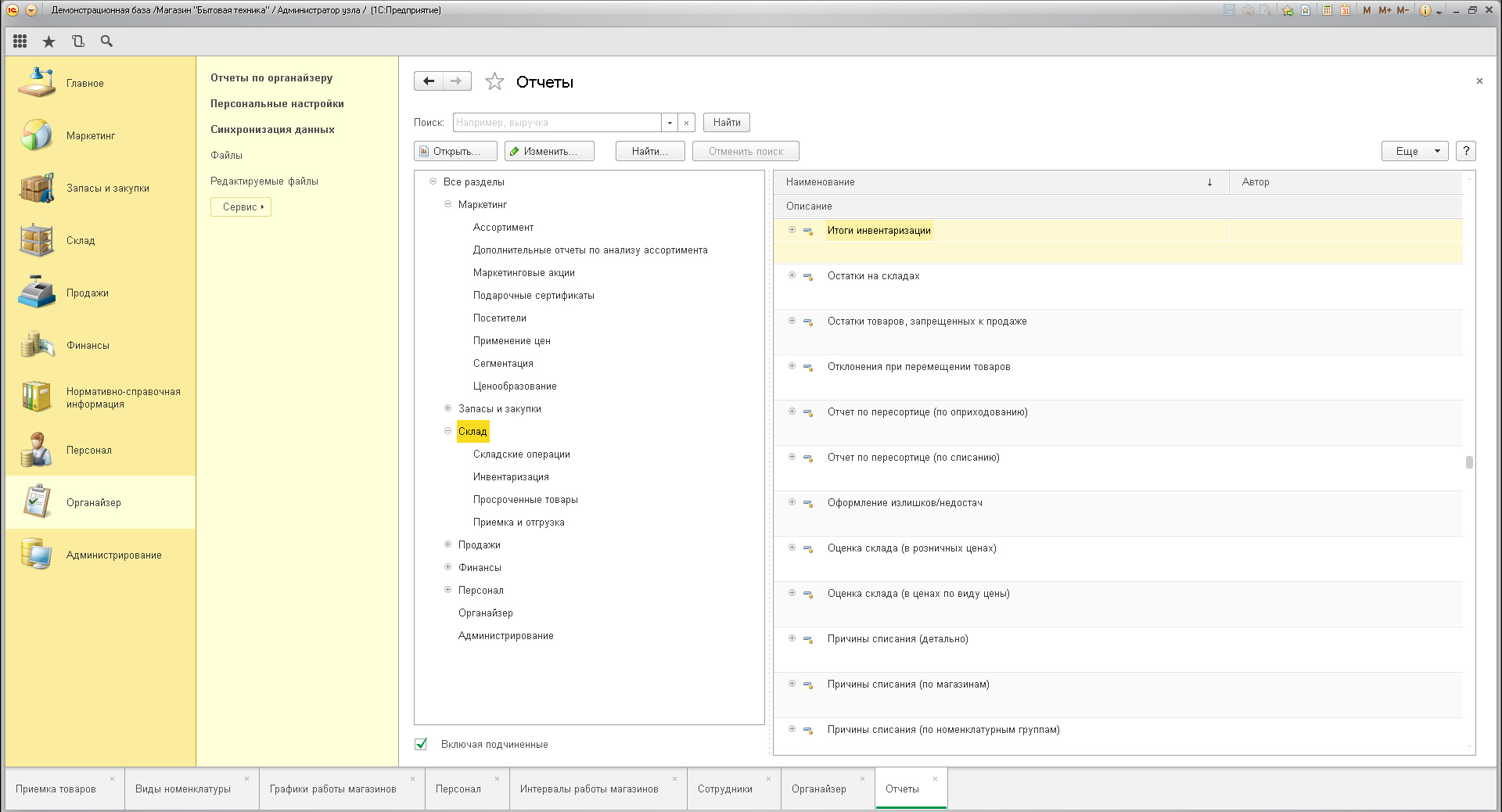Screen dimensions: 1502x812
Task: Expand the Запасы и закупки tree node
Action: click(447, 408)
